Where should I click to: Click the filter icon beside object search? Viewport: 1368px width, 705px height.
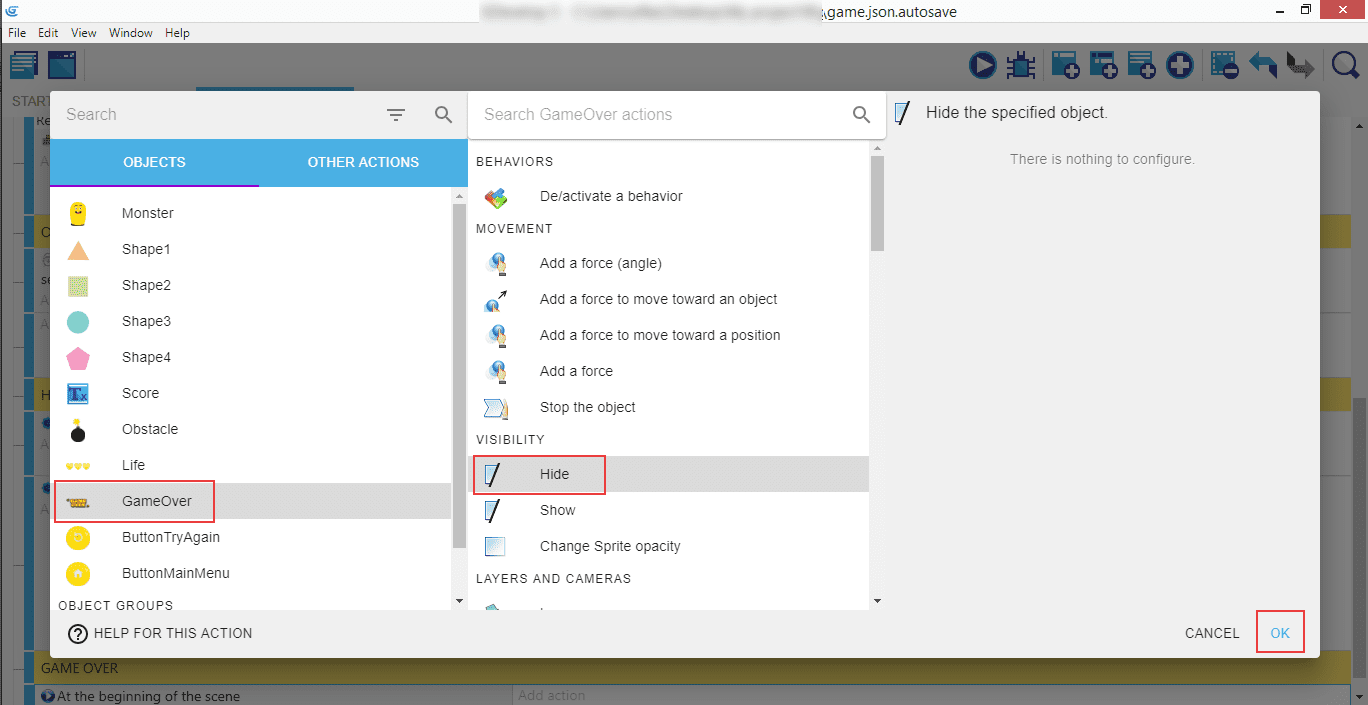tap(396, 115)
